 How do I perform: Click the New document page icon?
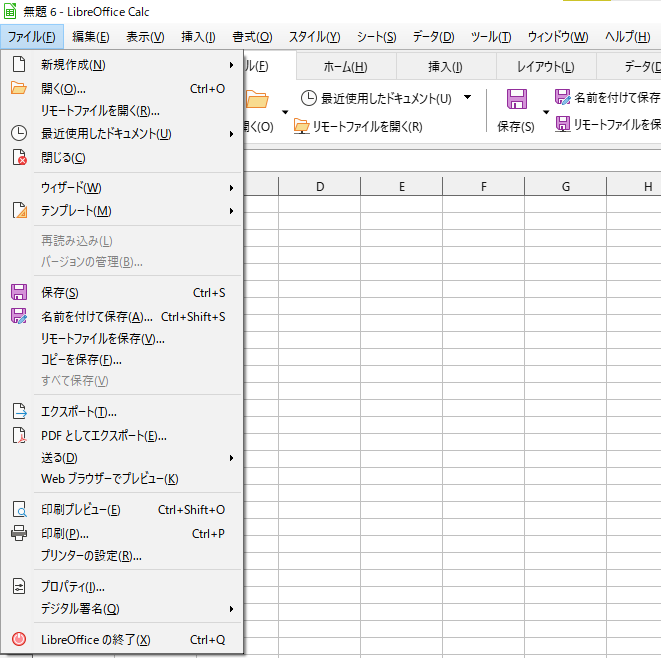(19, 64)
